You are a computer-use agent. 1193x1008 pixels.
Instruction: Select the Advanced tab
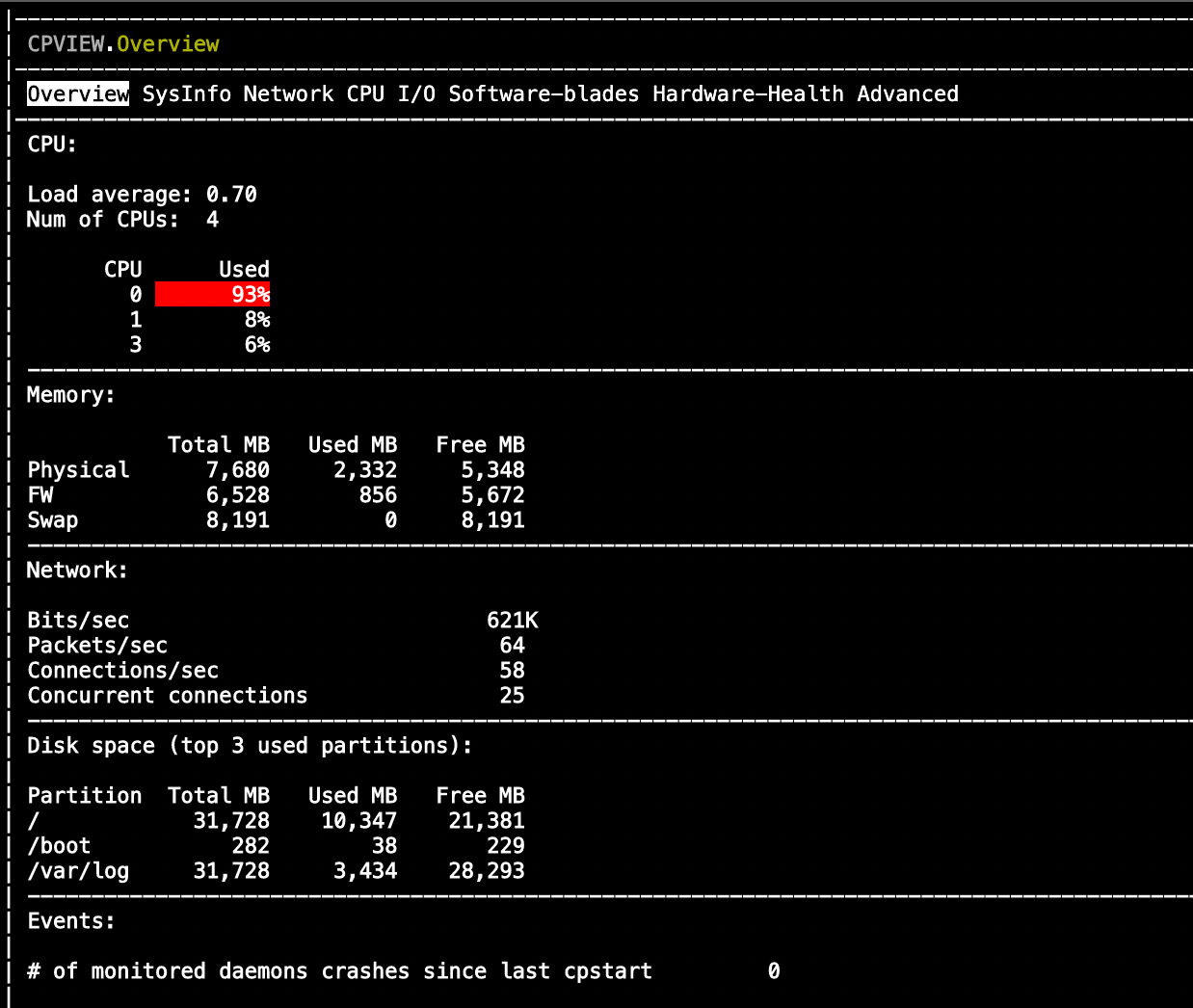[908, 93]
